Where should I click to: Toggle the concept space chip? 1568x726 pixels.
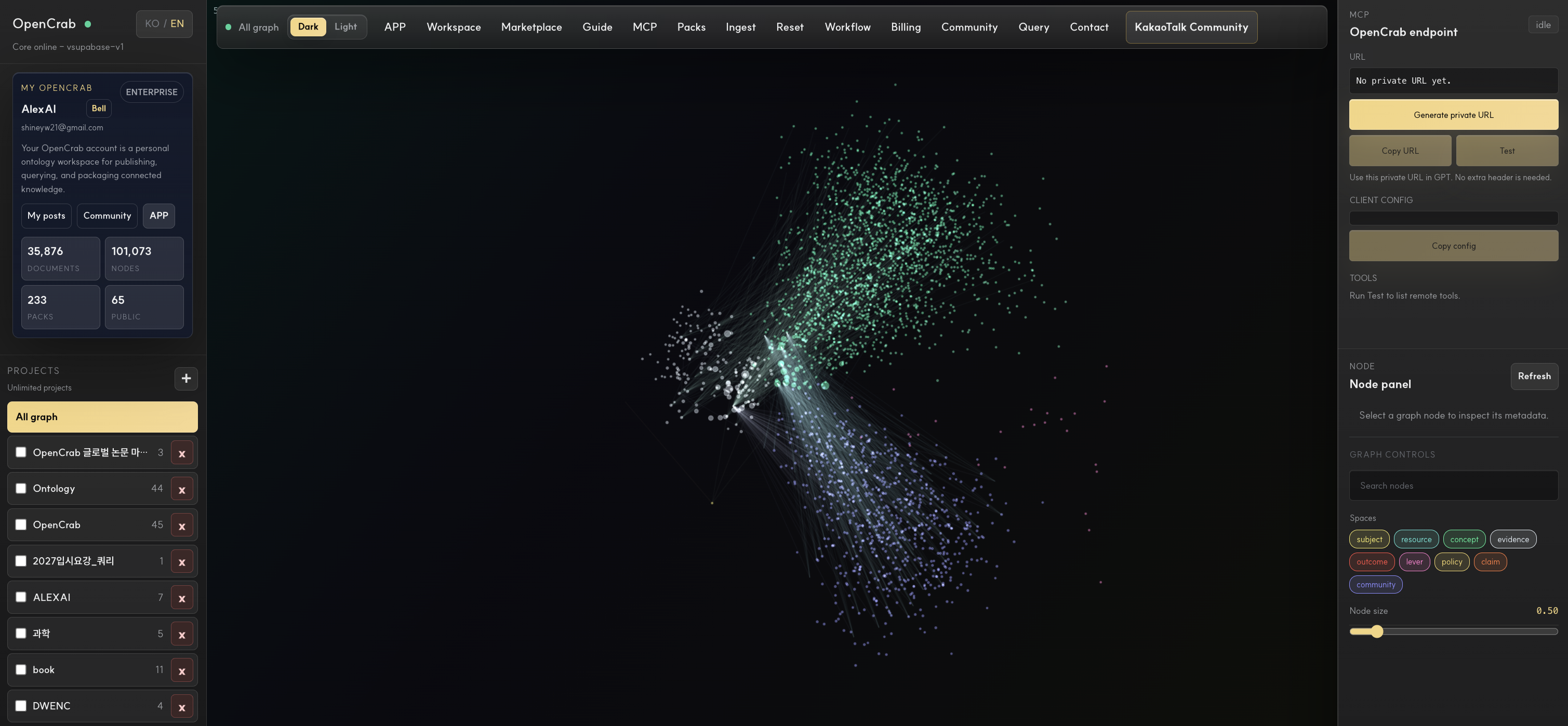point(1464,539)
